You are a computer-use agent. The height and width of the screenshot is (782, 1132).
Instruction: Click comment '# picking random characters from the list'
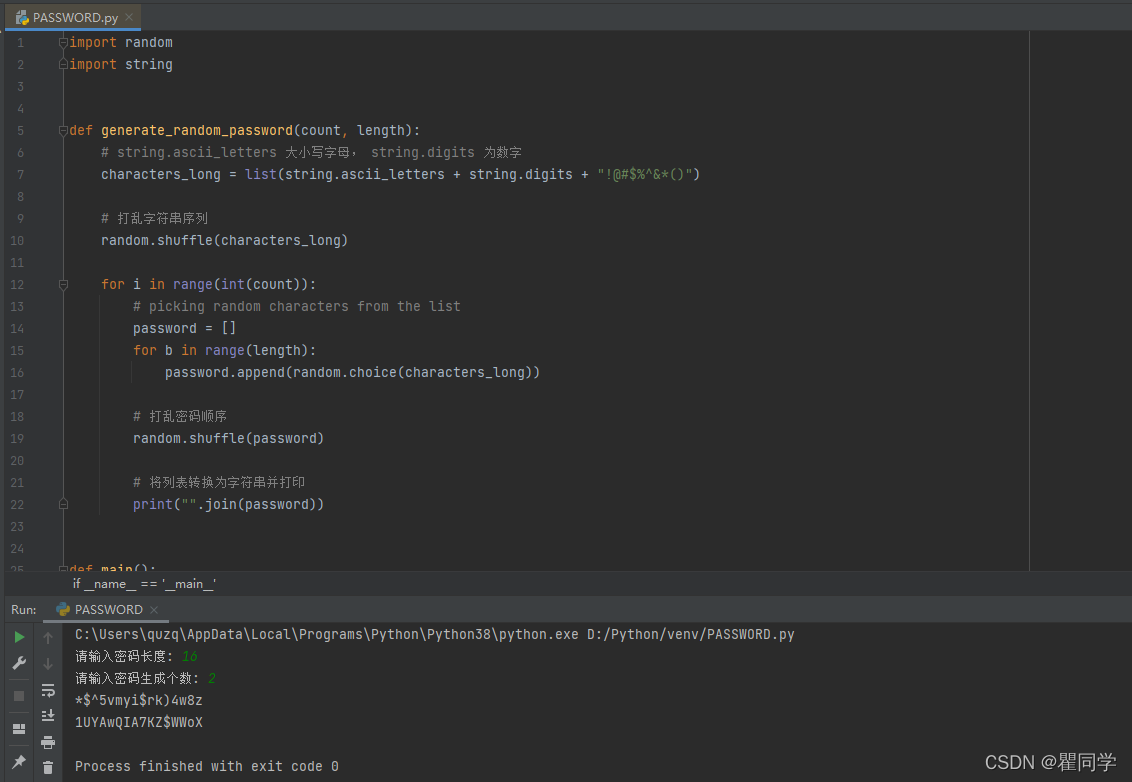click(x=297, y=306)
